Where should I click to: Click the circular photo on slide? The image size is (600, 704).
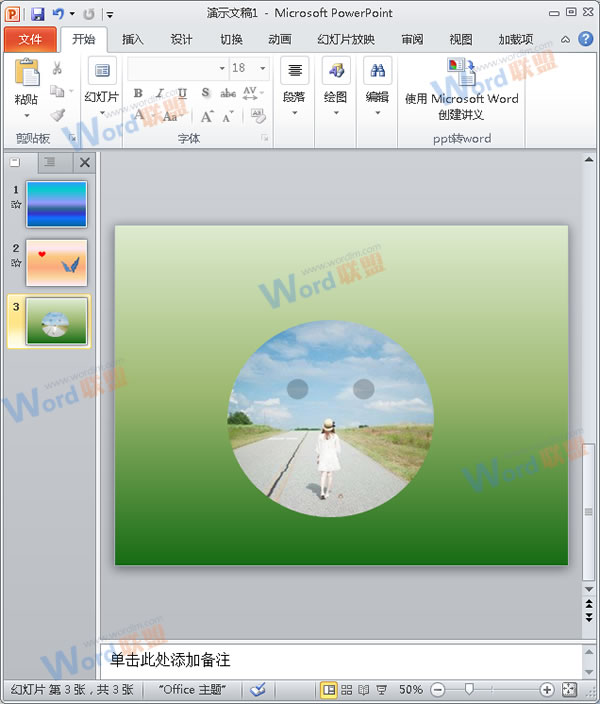[x=331, y=418]
